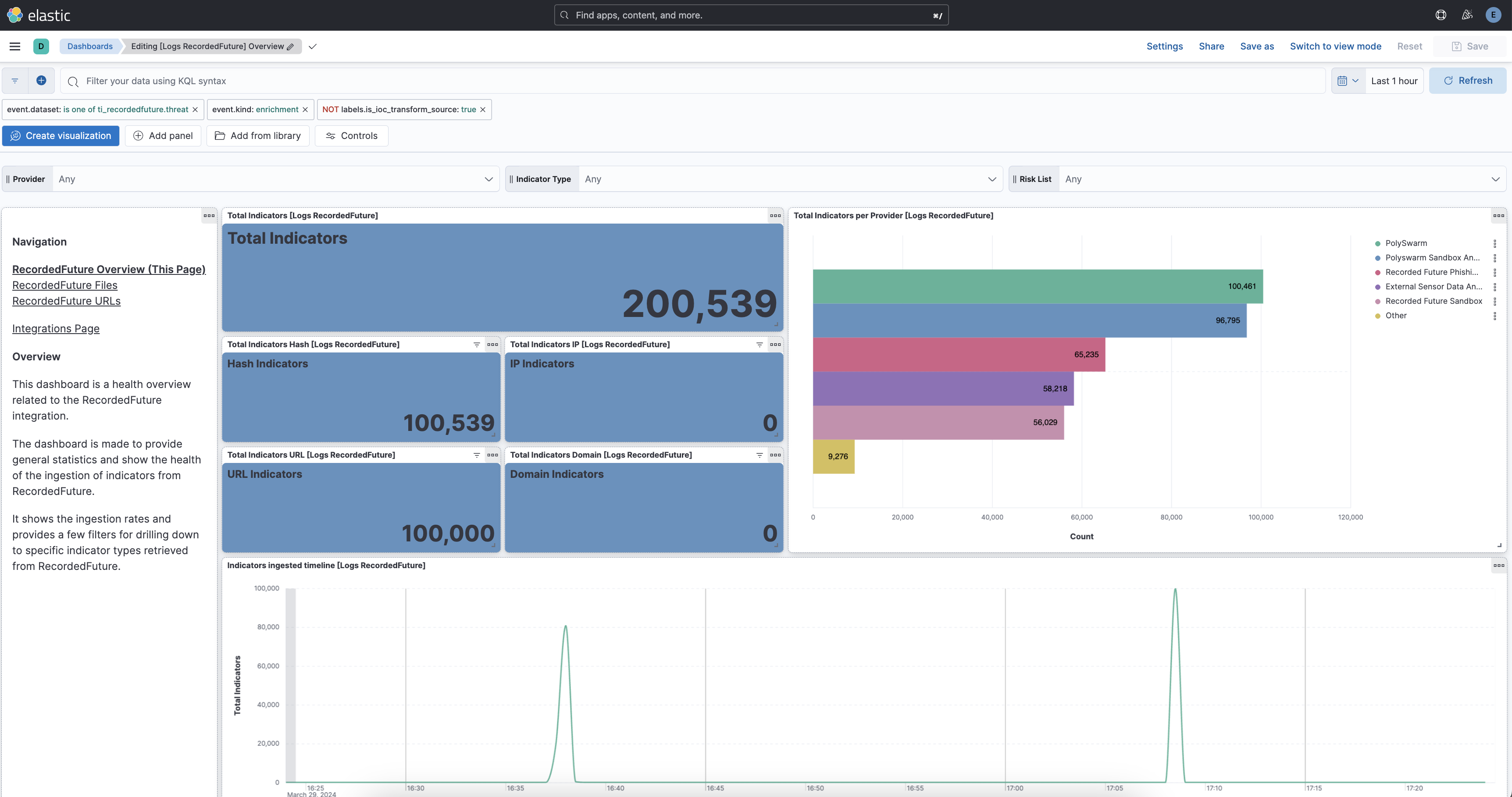Open the RecordedFuture Files navigation link
The image size is (1512, 797).
[x=64, y=285]
